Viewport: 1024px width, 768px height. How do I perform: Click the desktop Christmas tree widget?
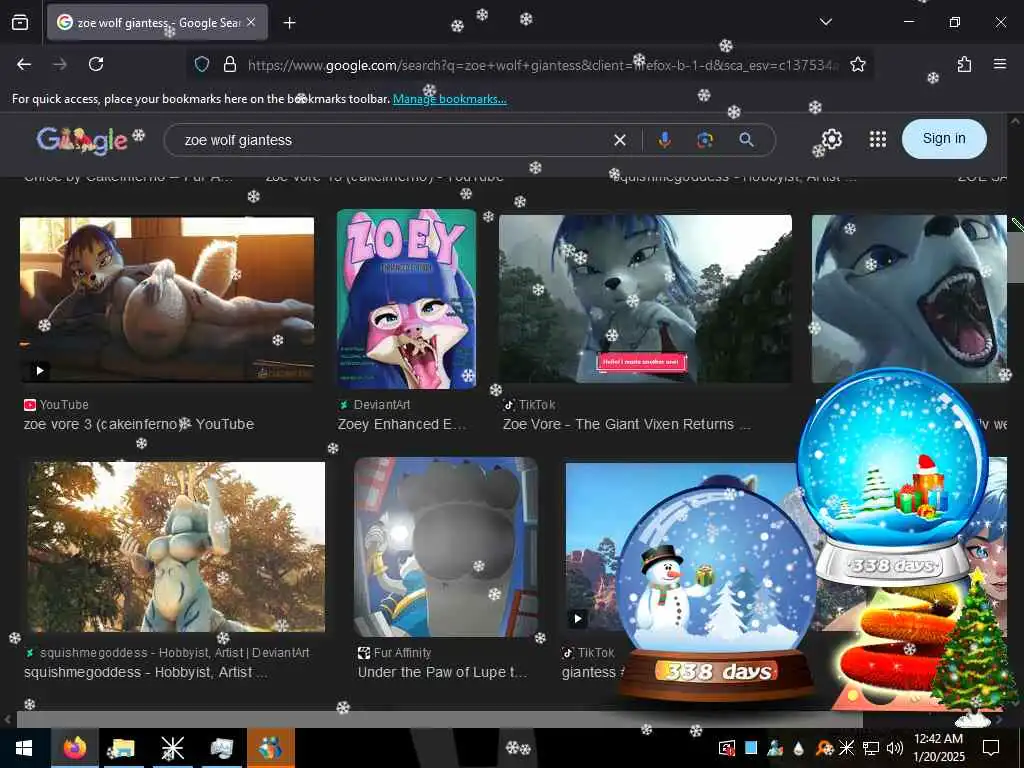pos(974,650)
